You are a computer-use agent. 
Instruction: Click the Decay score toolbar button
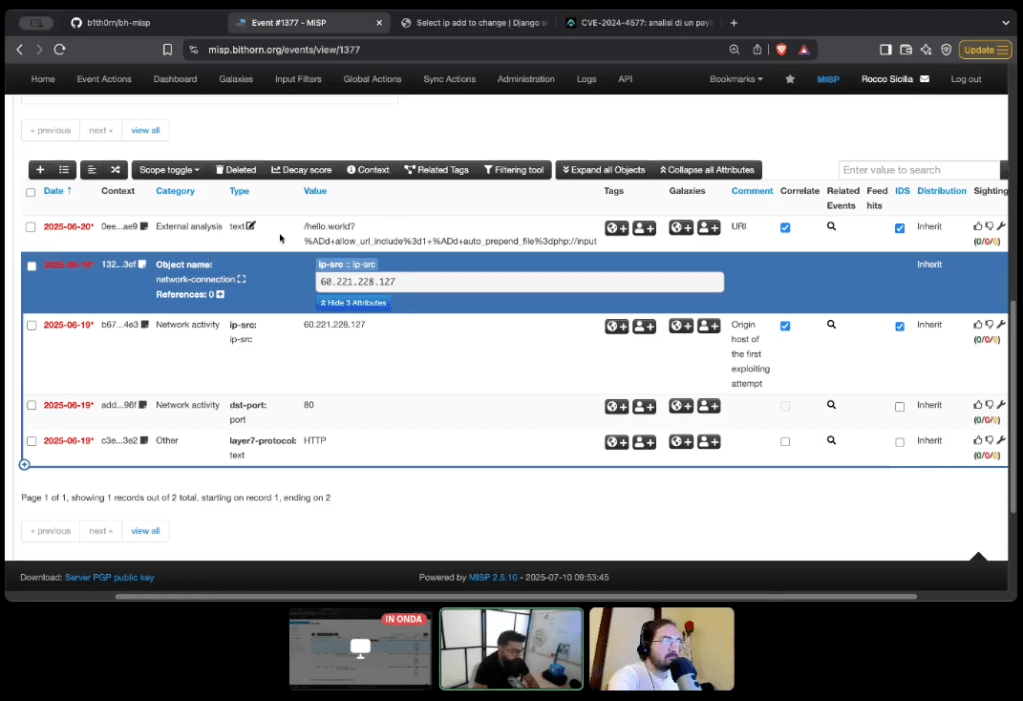pyautogui.click(x=301, y=170)
